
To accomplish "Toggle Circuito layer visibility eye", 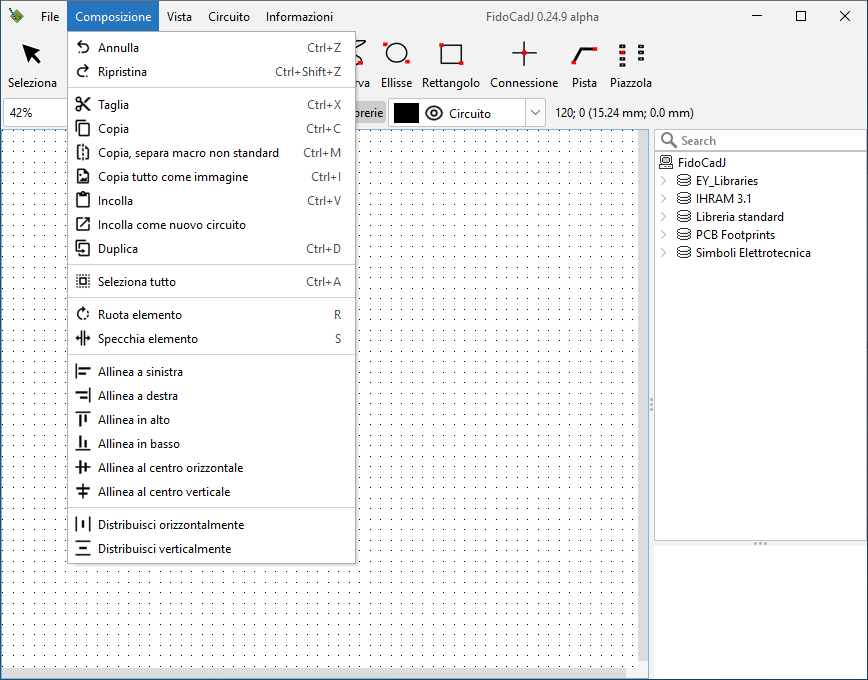I will pyautogui.click(x=434, y=113).
